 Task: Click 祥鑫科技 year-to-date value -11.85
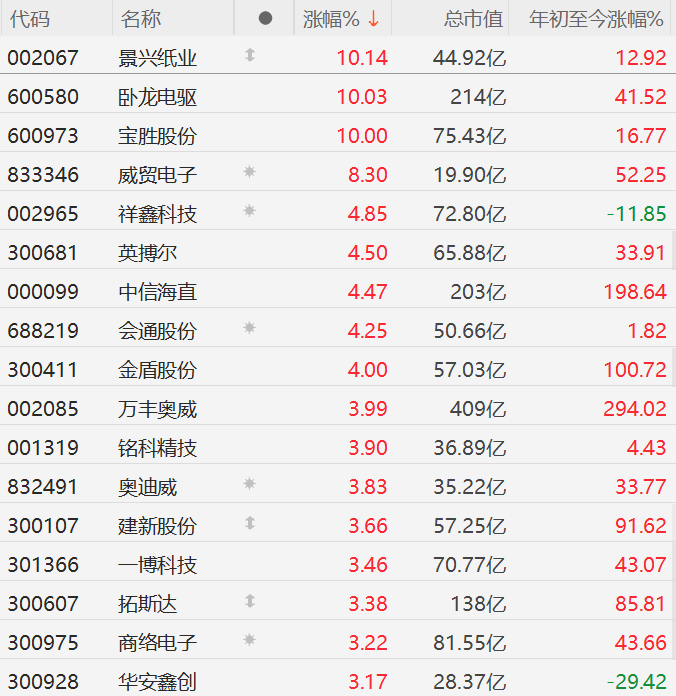637,214
